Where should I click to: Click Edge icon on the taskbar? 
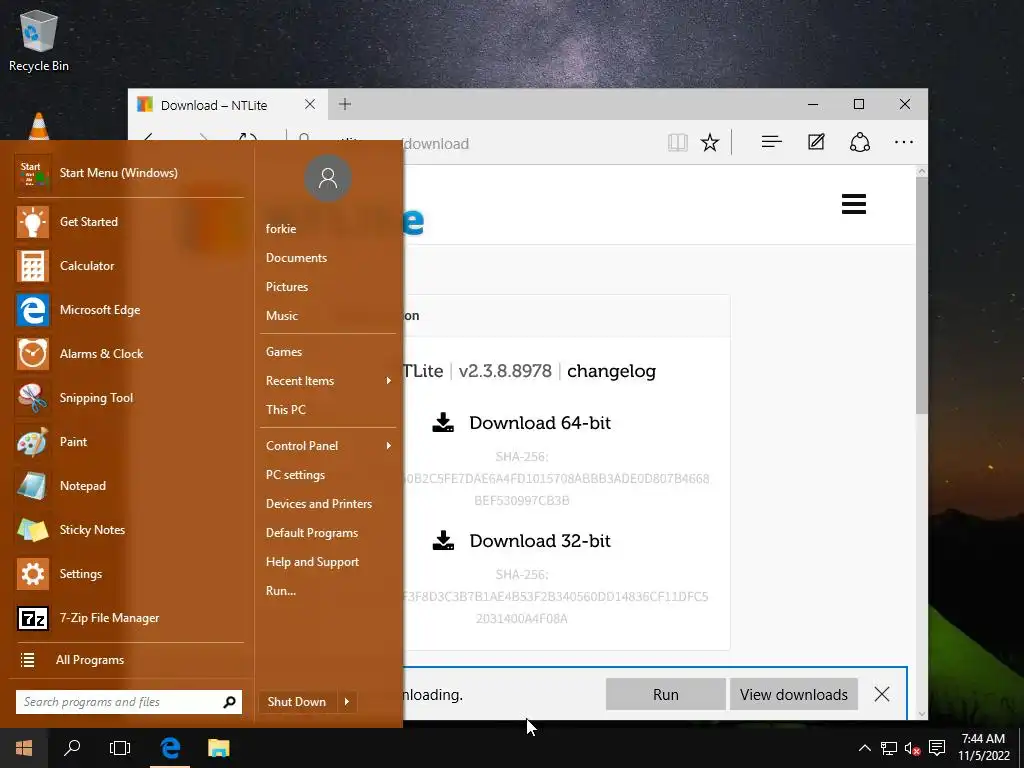(x=170, y=748)
